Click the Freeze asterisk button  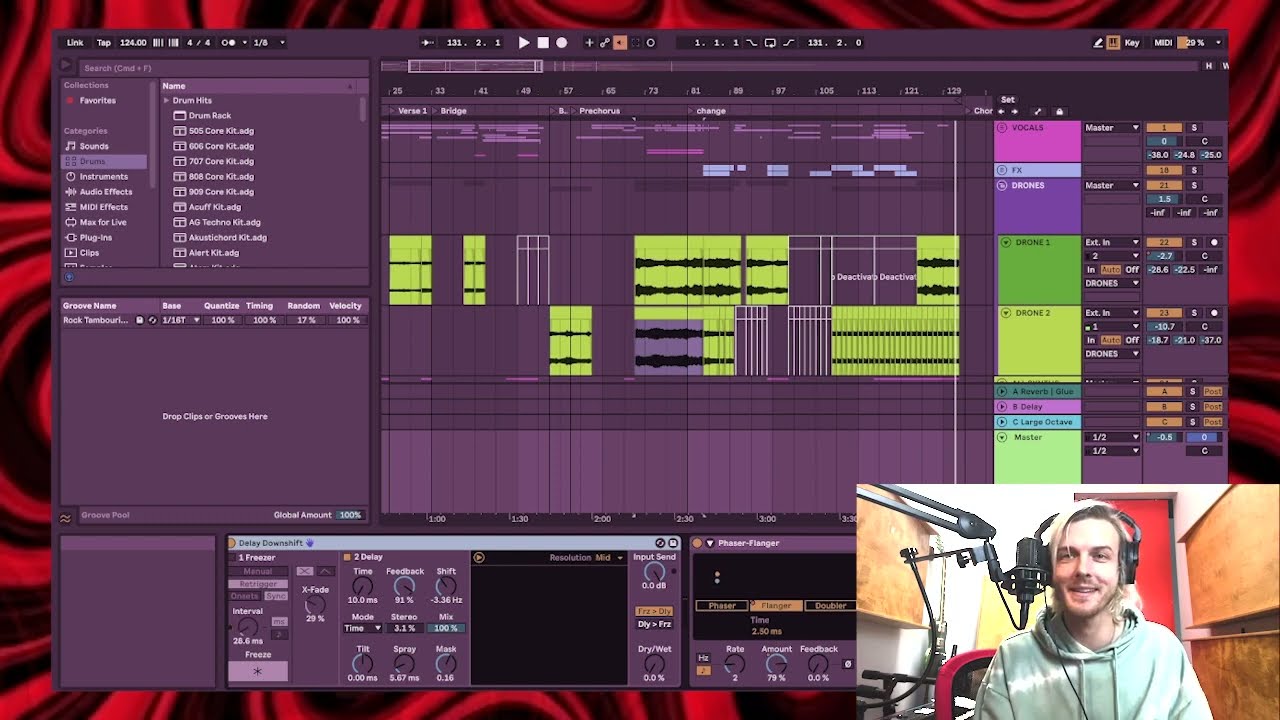click(x=258, y=671)
